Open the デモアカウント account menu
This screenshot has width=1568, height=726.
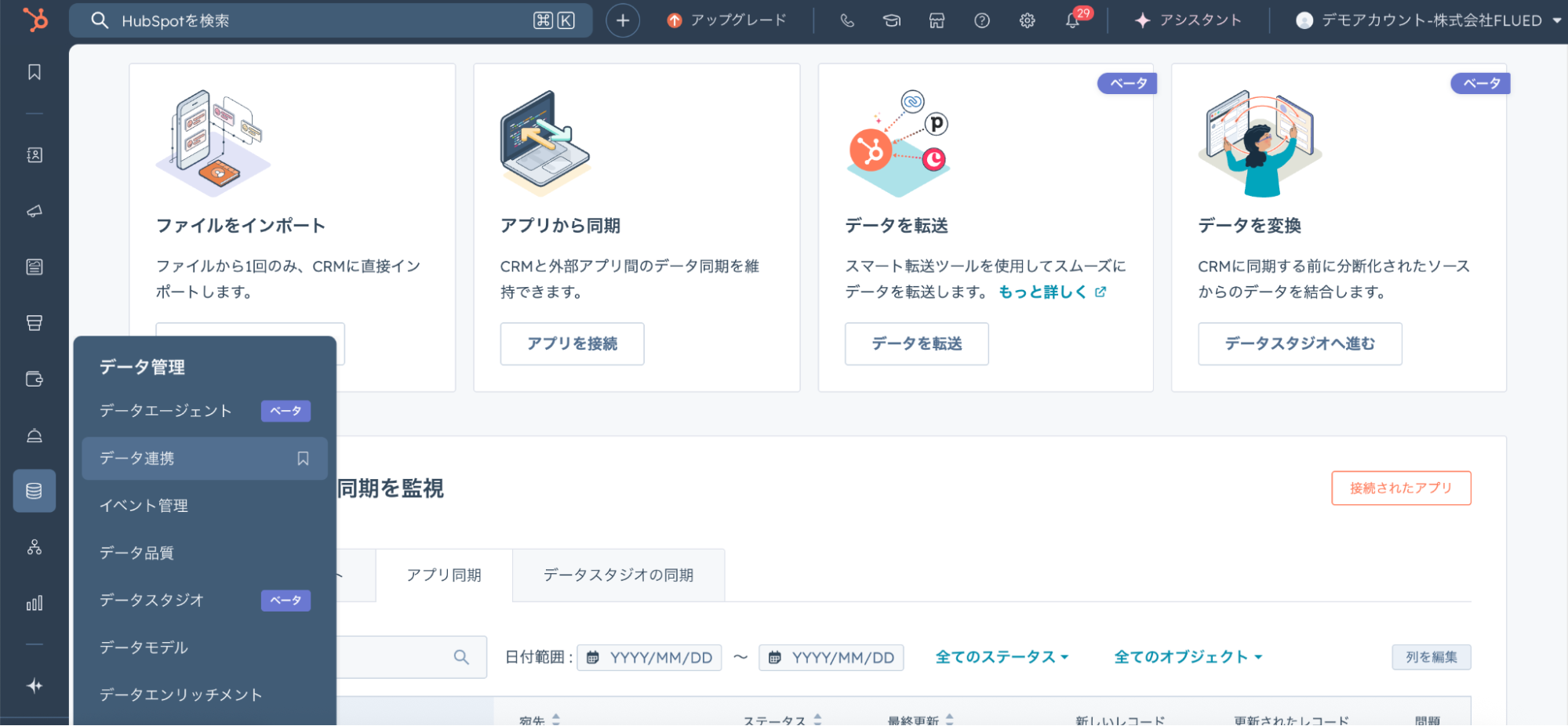point(1428,20)
